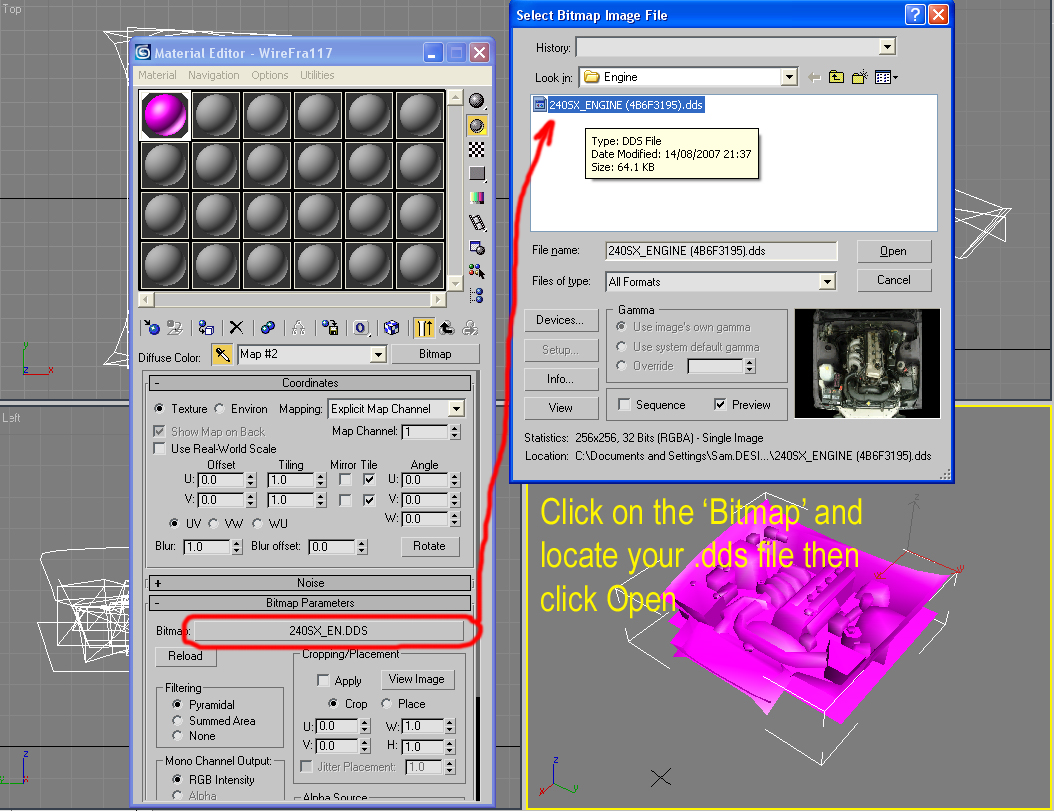The height and width of the screenshot is (811, 1054).
Task: Click the Reload button
Action: (186, 656)
